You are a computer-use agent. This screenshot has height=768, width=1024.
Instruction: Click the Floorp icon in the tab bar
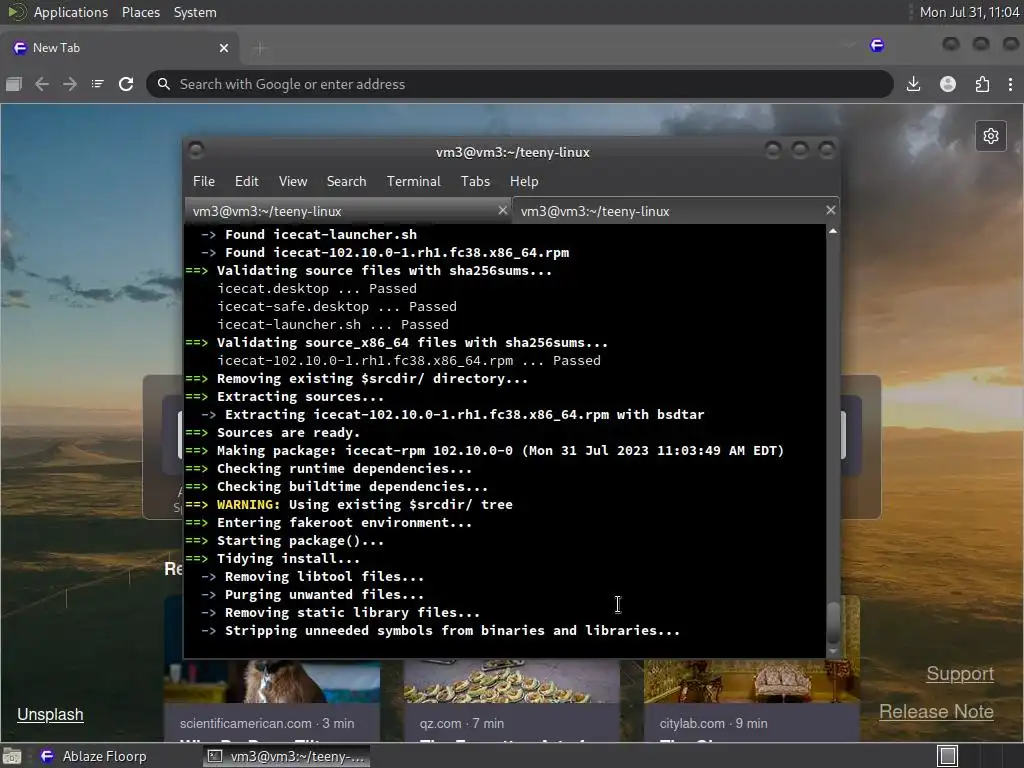pos(877,45)
